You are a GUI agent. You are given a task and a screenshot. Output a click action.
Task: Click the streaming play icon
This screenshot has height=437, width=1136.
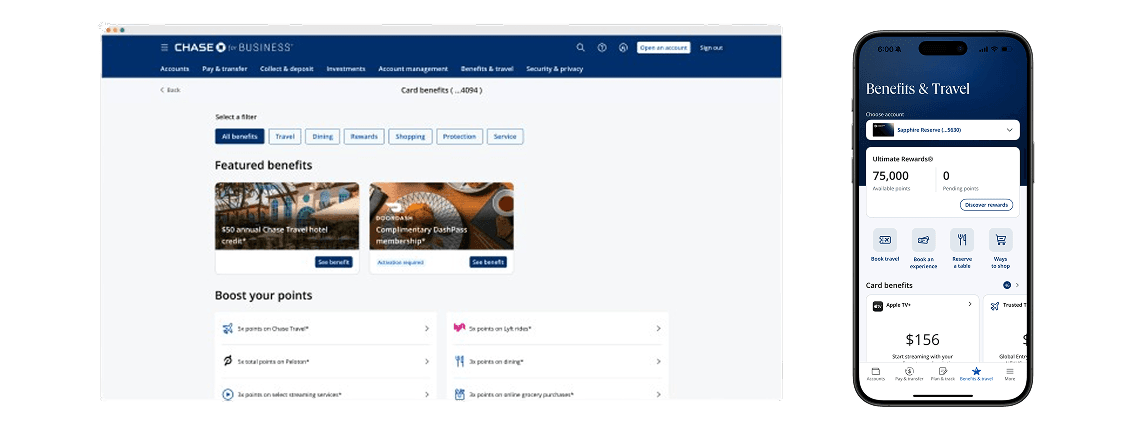[228, 394]
